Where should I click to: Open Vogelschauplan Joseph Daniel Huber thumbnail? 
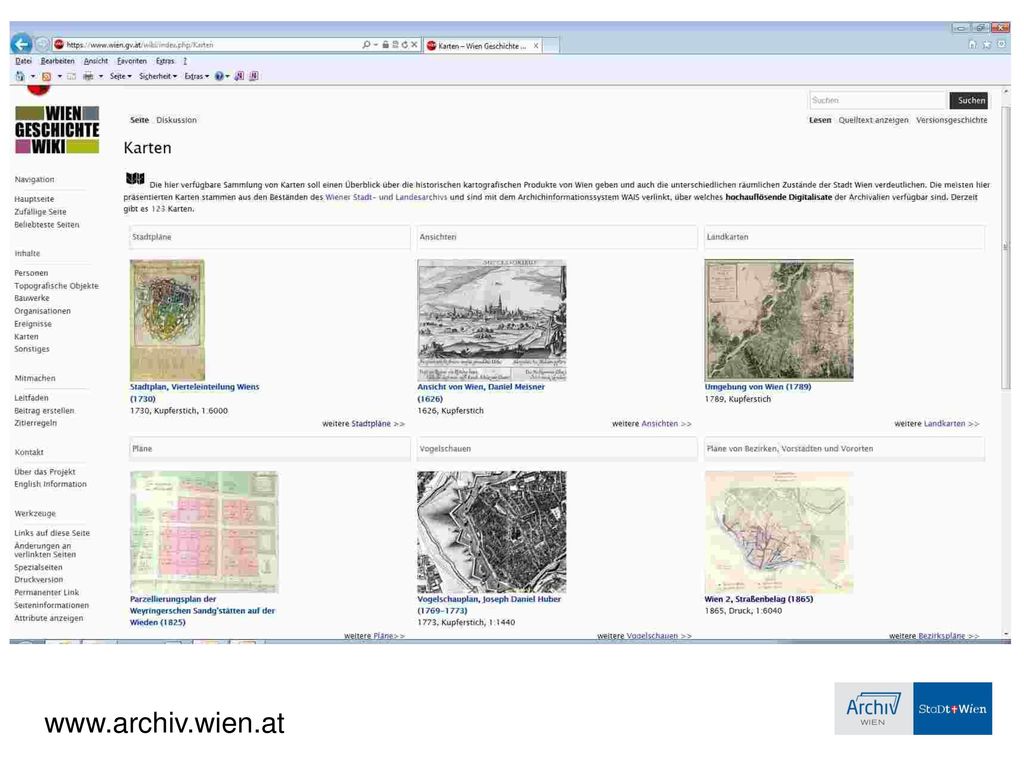[492, 532]
